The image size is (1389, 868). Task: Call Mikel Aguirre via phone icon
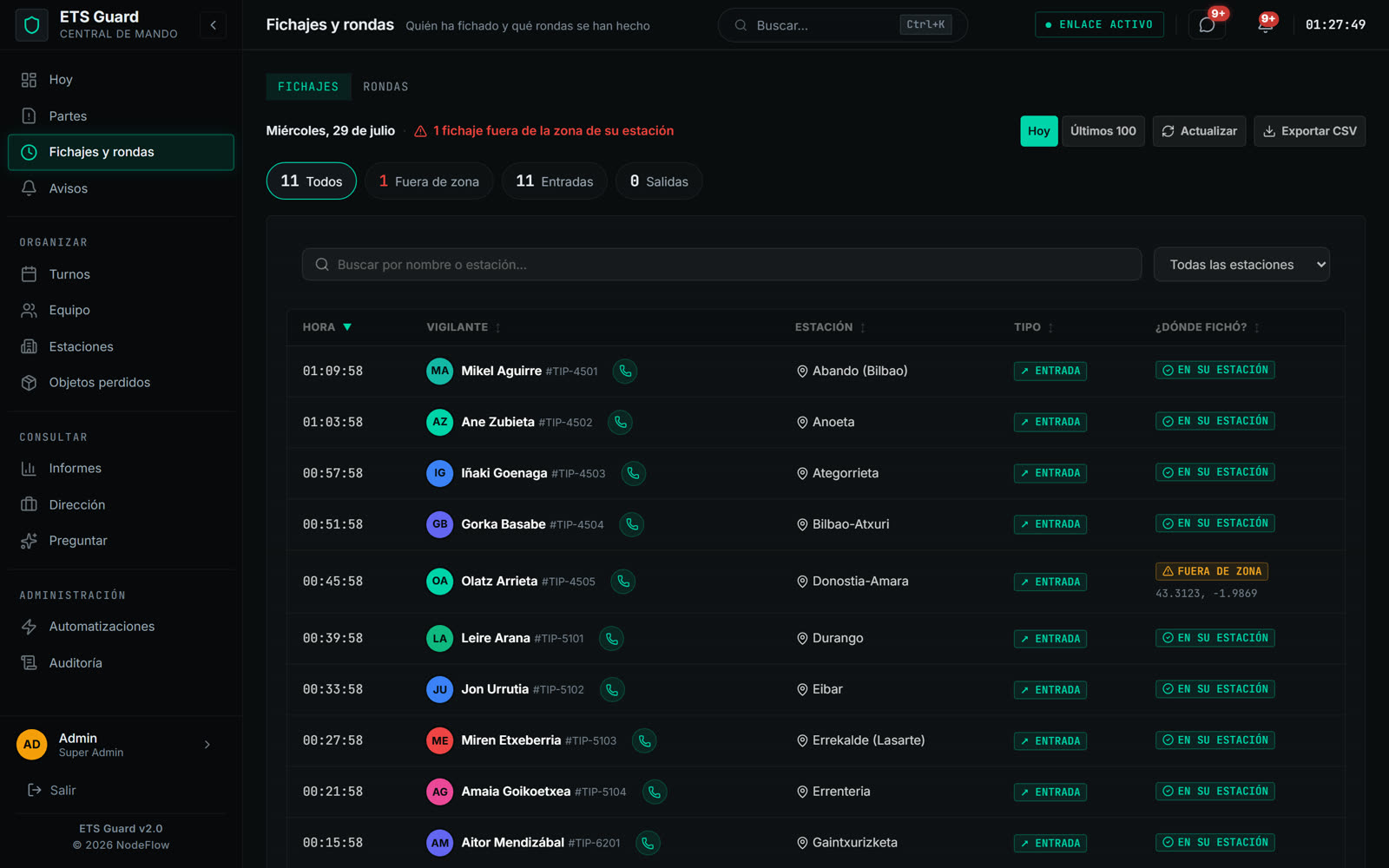point(625,372)
